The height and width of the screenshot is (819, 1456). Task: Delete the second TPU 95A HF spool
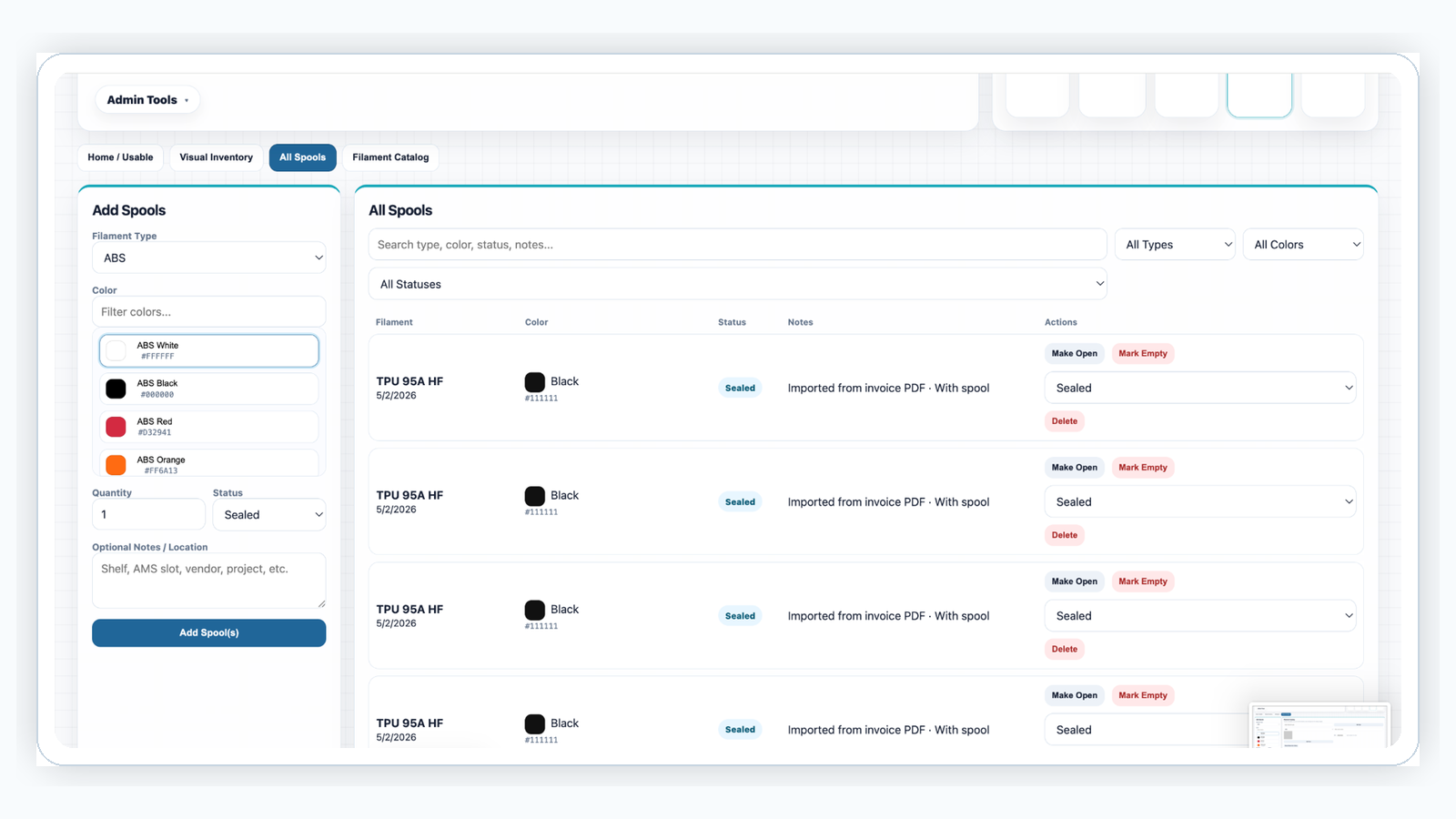1065,535
